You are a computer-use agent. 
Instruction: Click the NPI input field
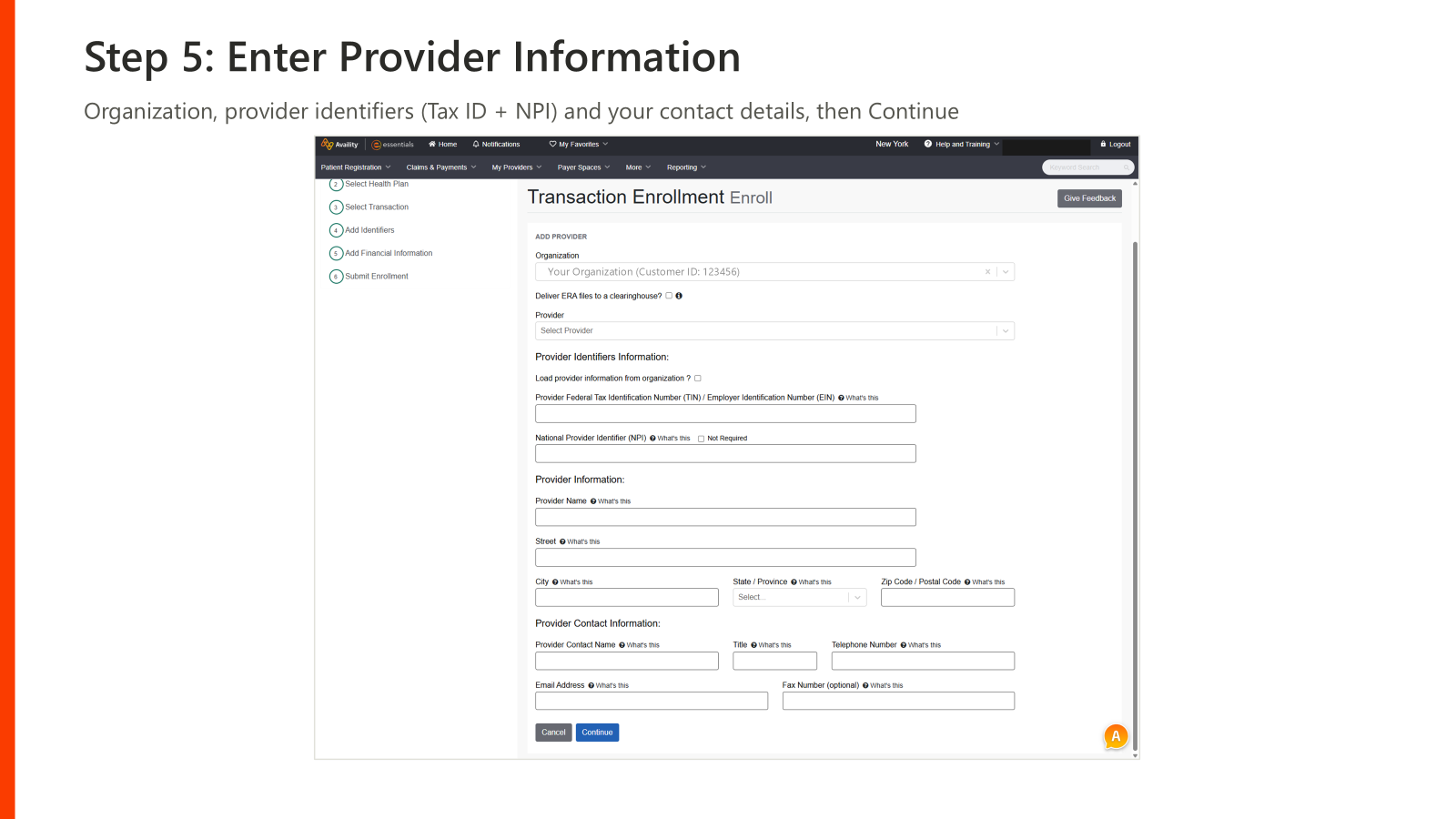[x=725, y=454]
